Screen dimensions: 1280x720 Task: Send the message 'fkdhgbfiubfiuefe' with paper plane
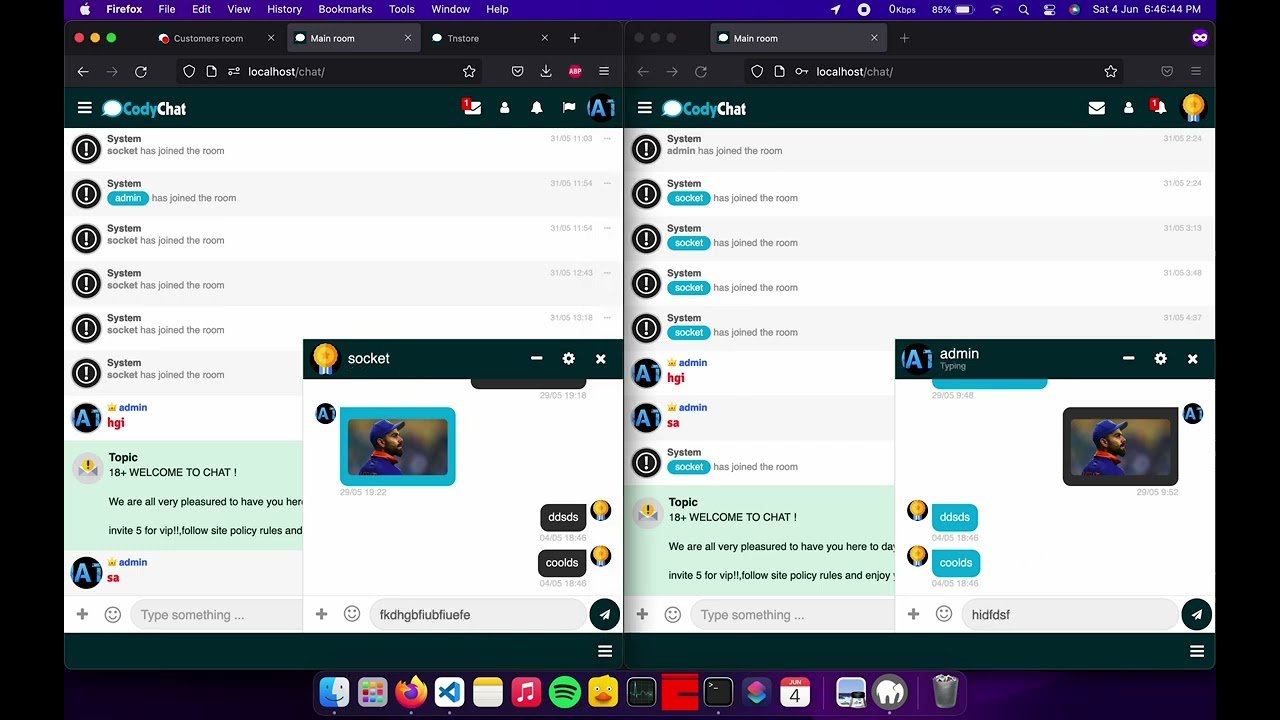(605, 614)
